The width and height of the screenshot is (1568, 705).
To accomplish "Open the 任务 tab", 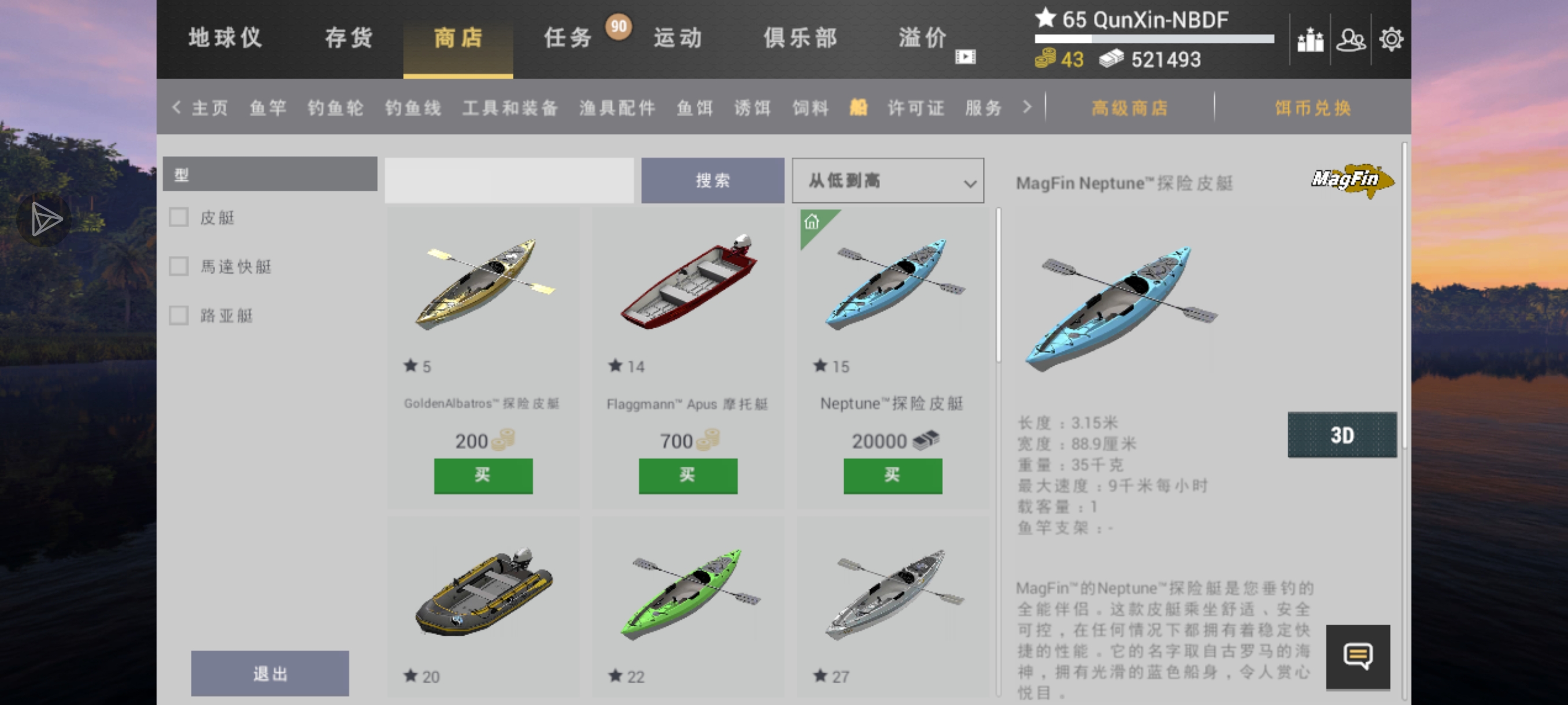I will click(567, 38).
